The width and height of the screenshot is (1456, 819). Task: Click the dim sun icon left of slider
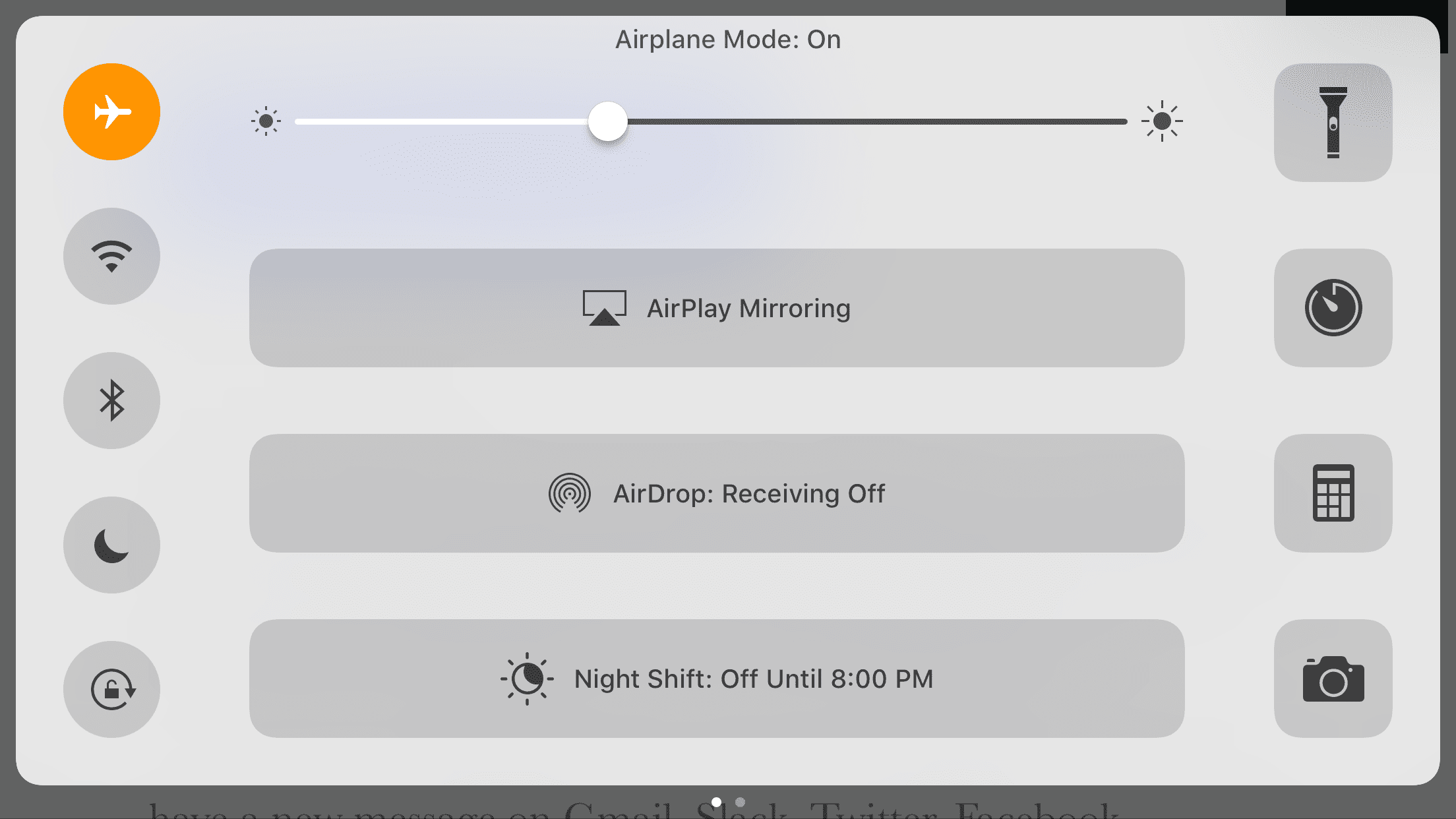[x=266, y=121]
